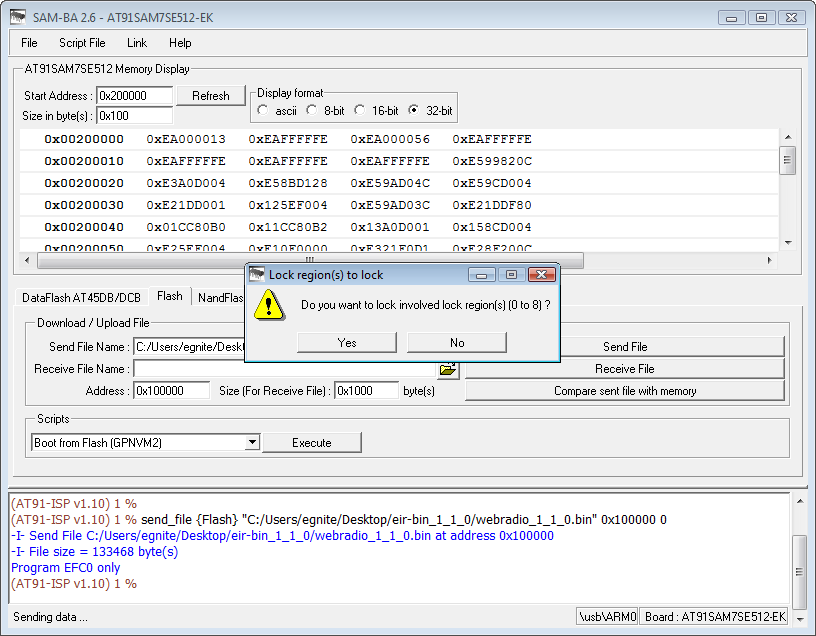Click the send_file command log line

pyautogui.click(x=339, y=519)
